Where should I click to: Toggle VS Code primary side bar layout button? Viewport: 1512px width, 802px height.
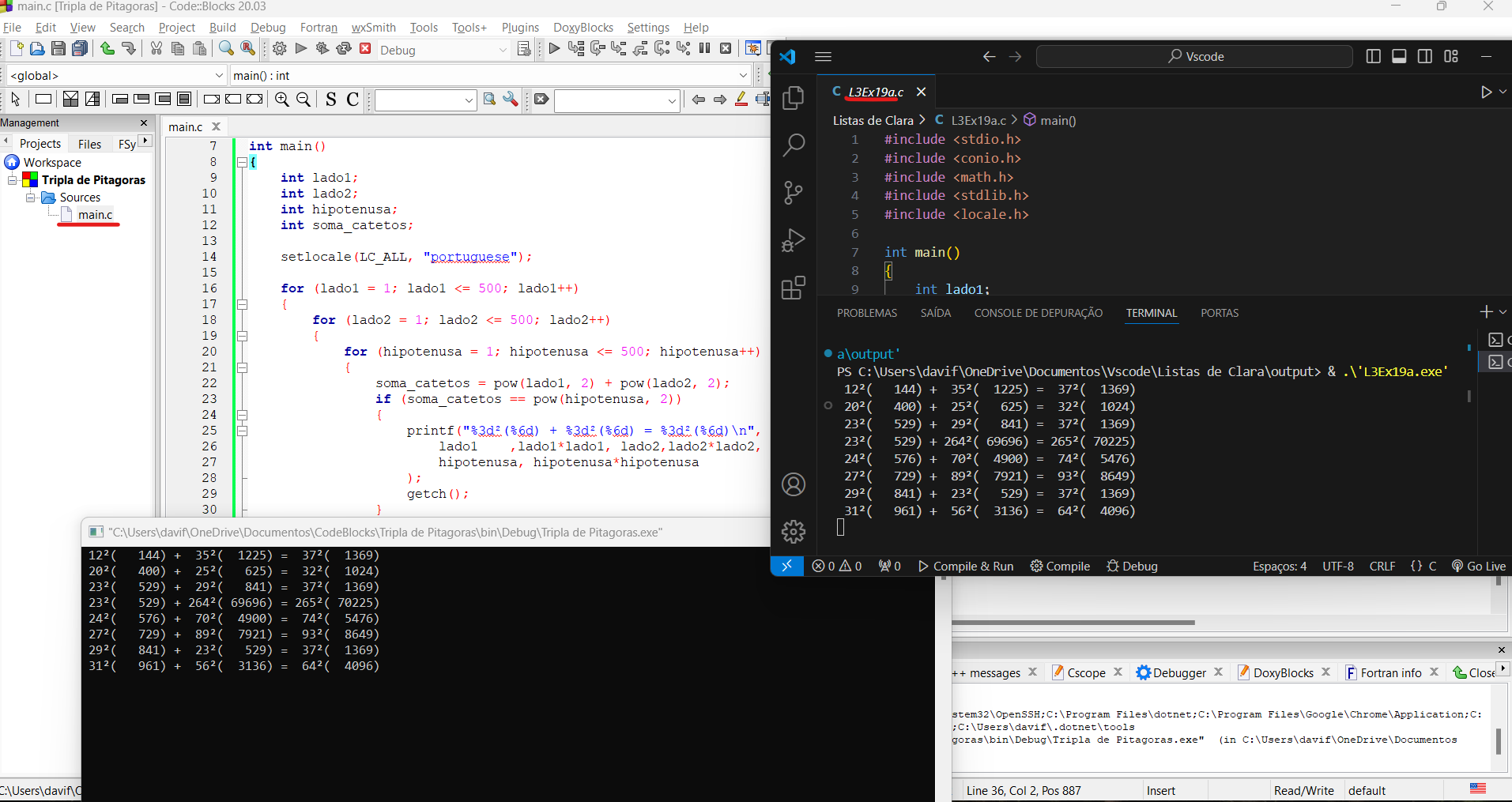(1373, 57)
